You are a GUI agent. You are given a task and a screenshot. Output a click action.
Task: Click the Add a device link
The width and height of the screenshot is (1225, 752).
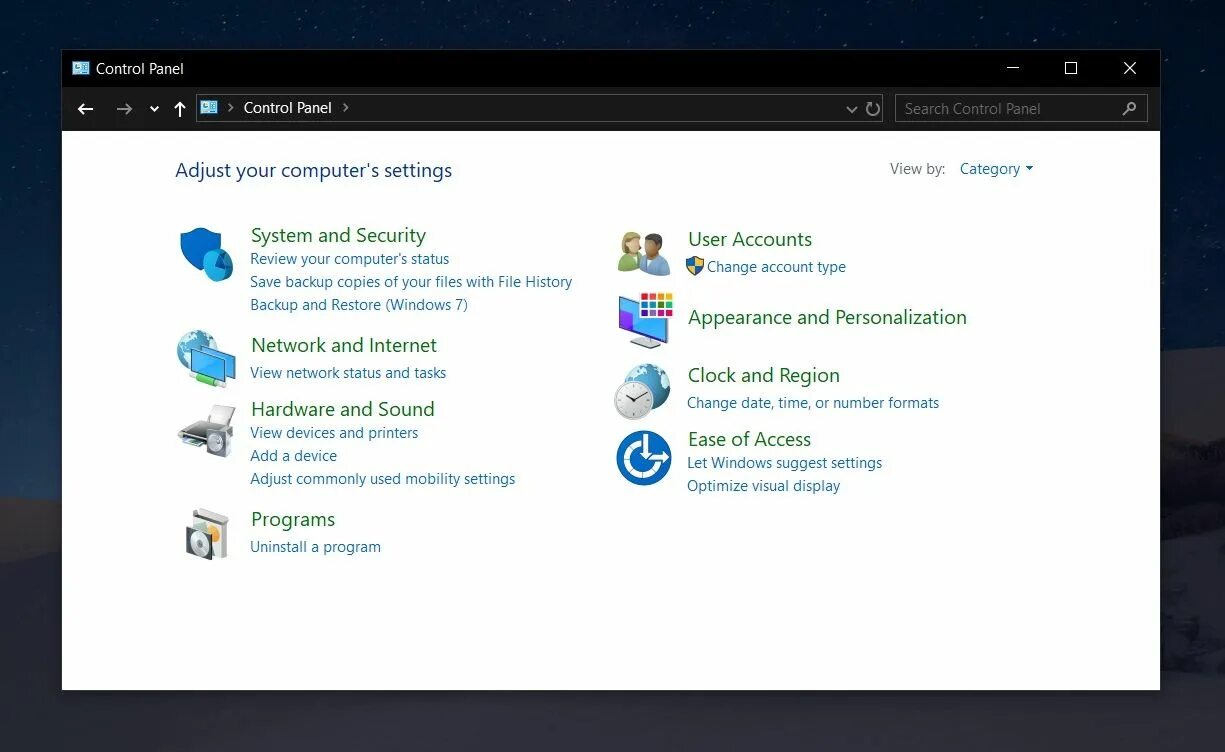pyautogui.click(x=294, y=456)
